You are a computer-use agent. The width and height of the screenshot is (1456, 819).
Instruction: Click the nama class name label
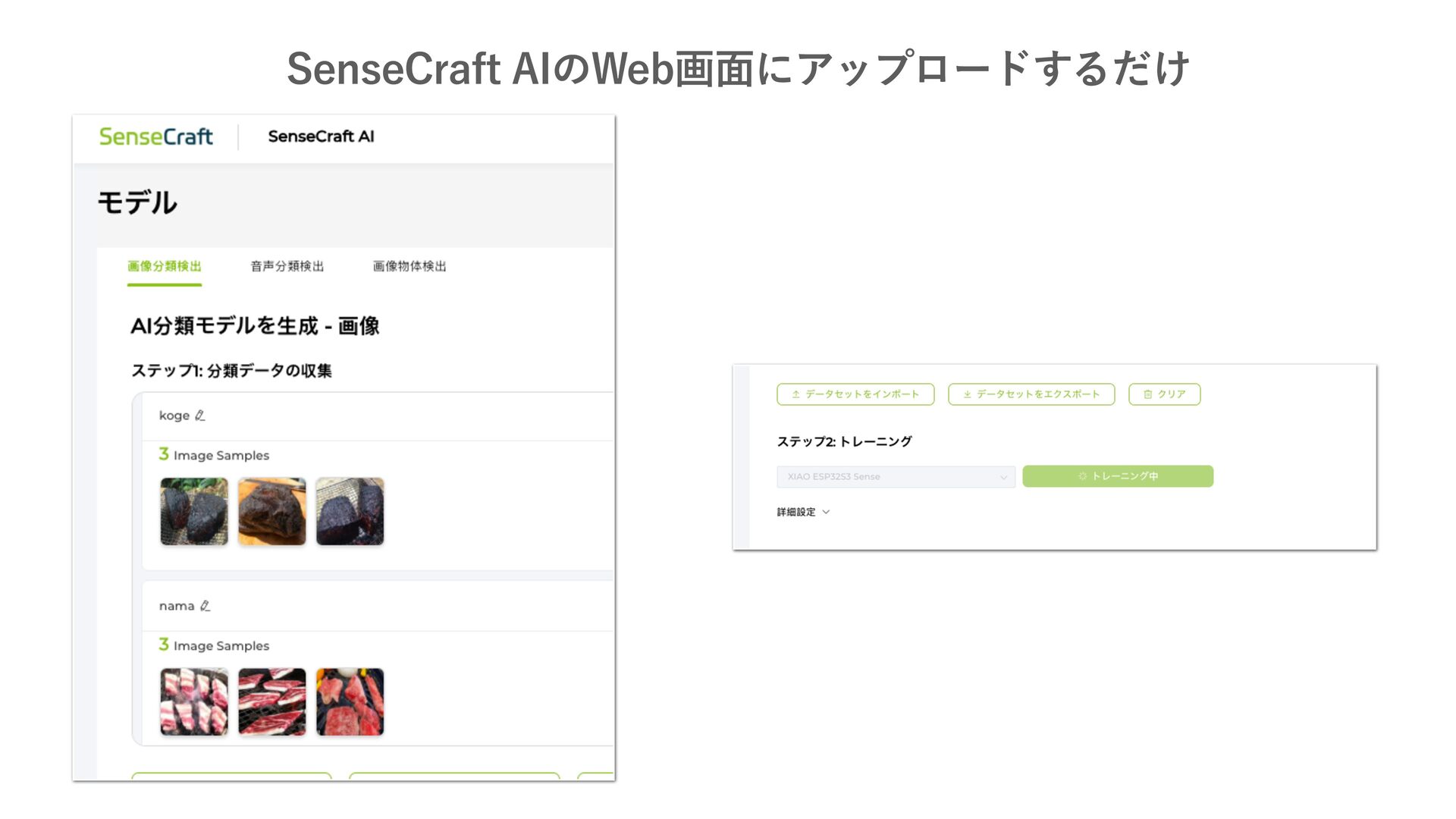176,606
